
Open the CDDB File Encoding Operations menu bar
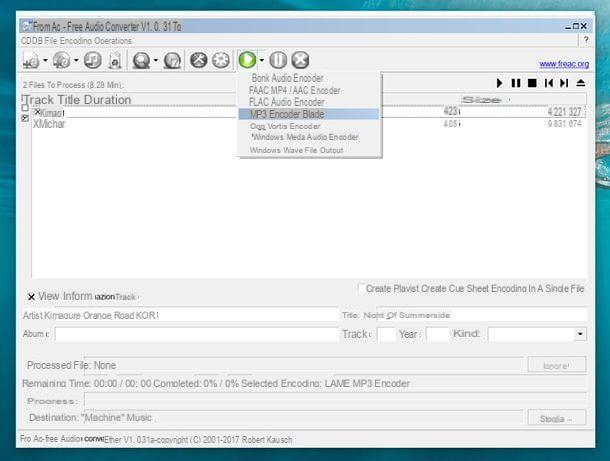[x=76, y=40]
